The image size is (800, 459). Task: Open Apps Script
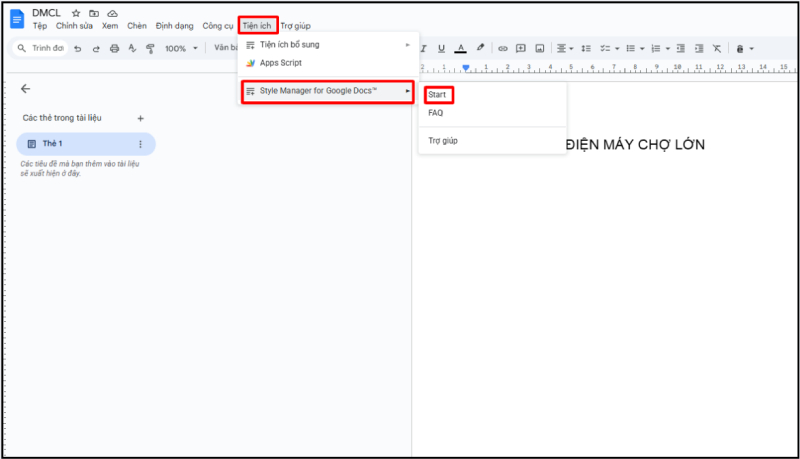point(328,63)
